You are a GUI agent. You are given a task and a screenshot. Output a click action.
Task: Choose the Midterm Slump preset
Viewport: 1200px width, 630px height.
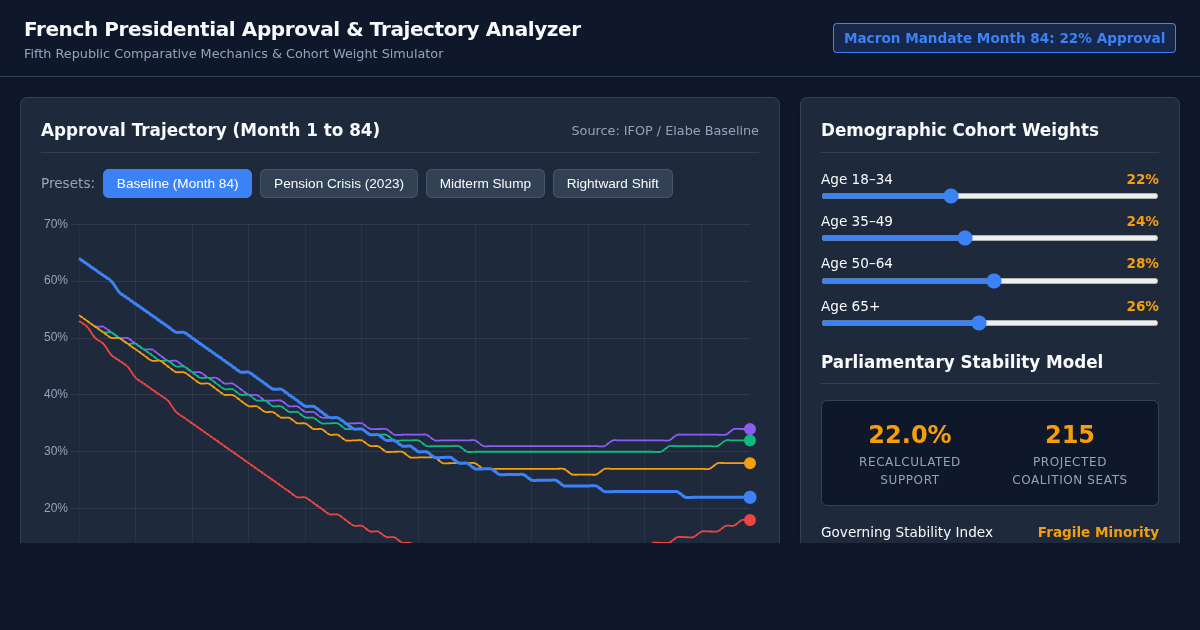click(x=485, y=183)
